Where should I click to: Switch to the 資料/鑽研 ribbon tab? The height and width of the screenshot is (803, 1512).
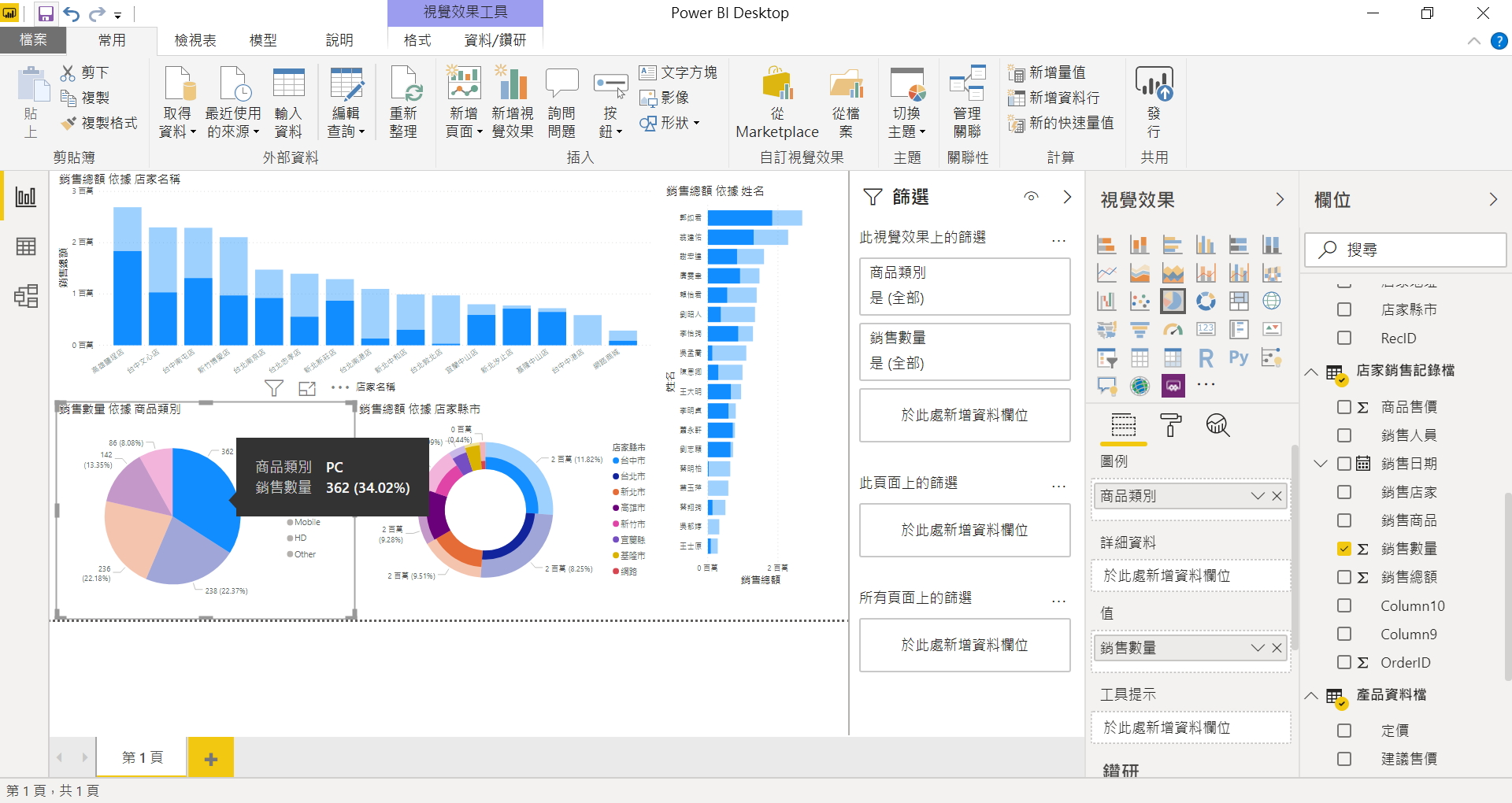click(495, 40)
